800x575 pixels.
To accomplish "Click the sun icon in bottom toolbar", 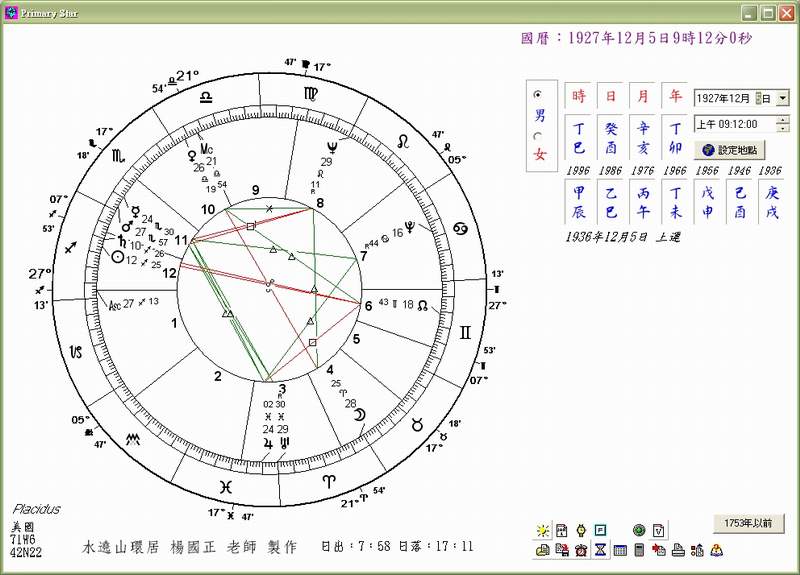I will pyautogui.click(x=543, y=530).
